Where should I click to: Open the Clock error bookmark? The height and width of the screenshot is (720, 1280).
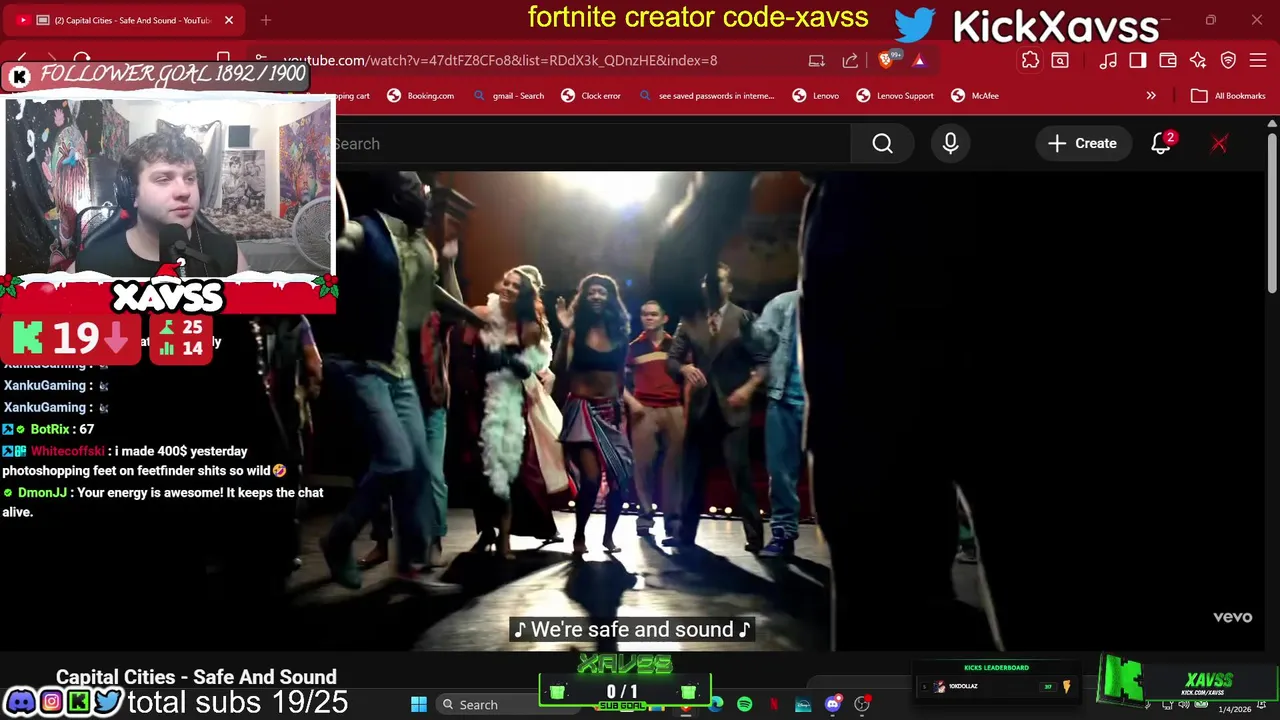[591, 96]
